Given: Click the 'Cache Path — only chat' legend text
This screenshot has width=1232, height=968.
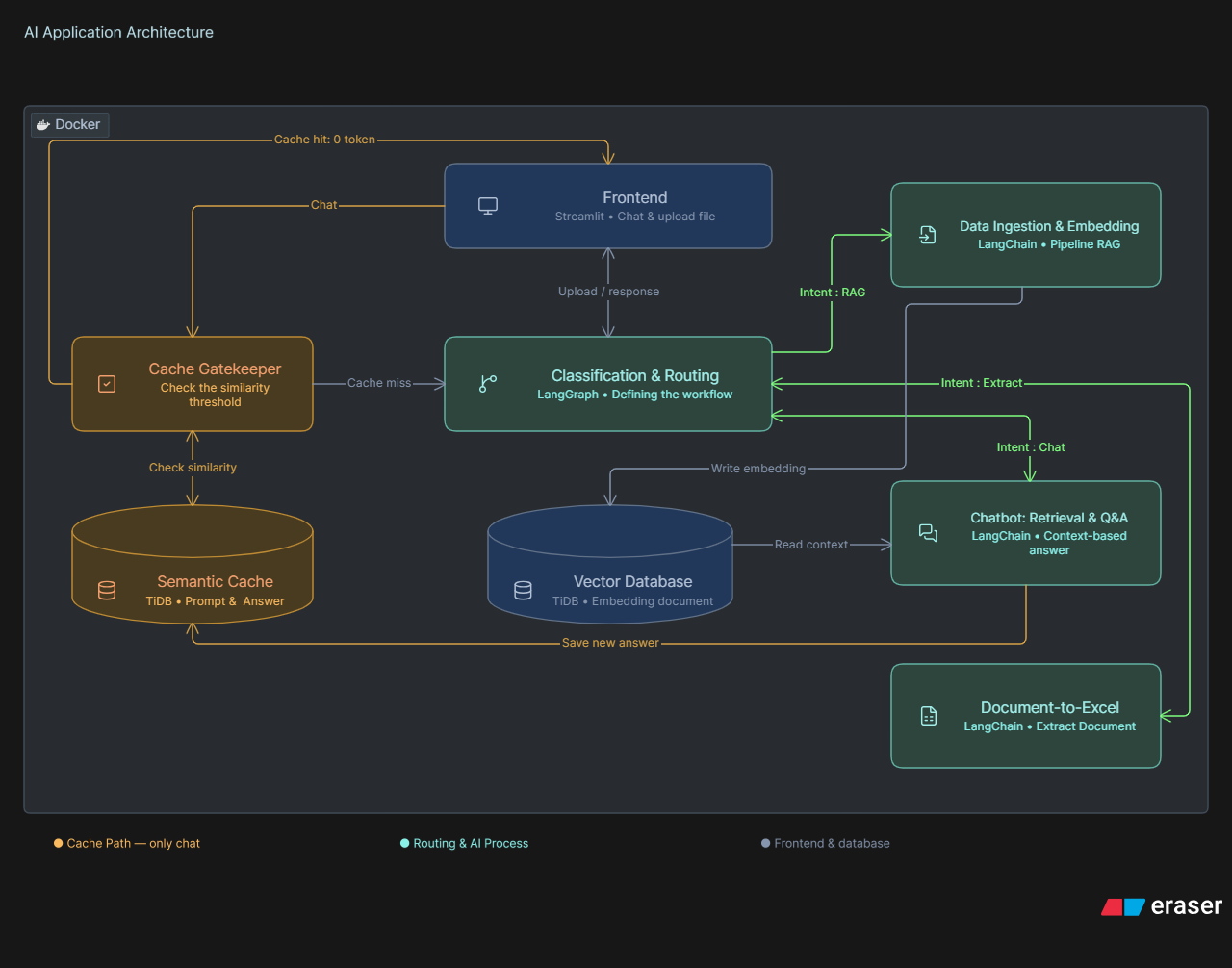Looking at the screenshot, I should click(x=134, y=844).
